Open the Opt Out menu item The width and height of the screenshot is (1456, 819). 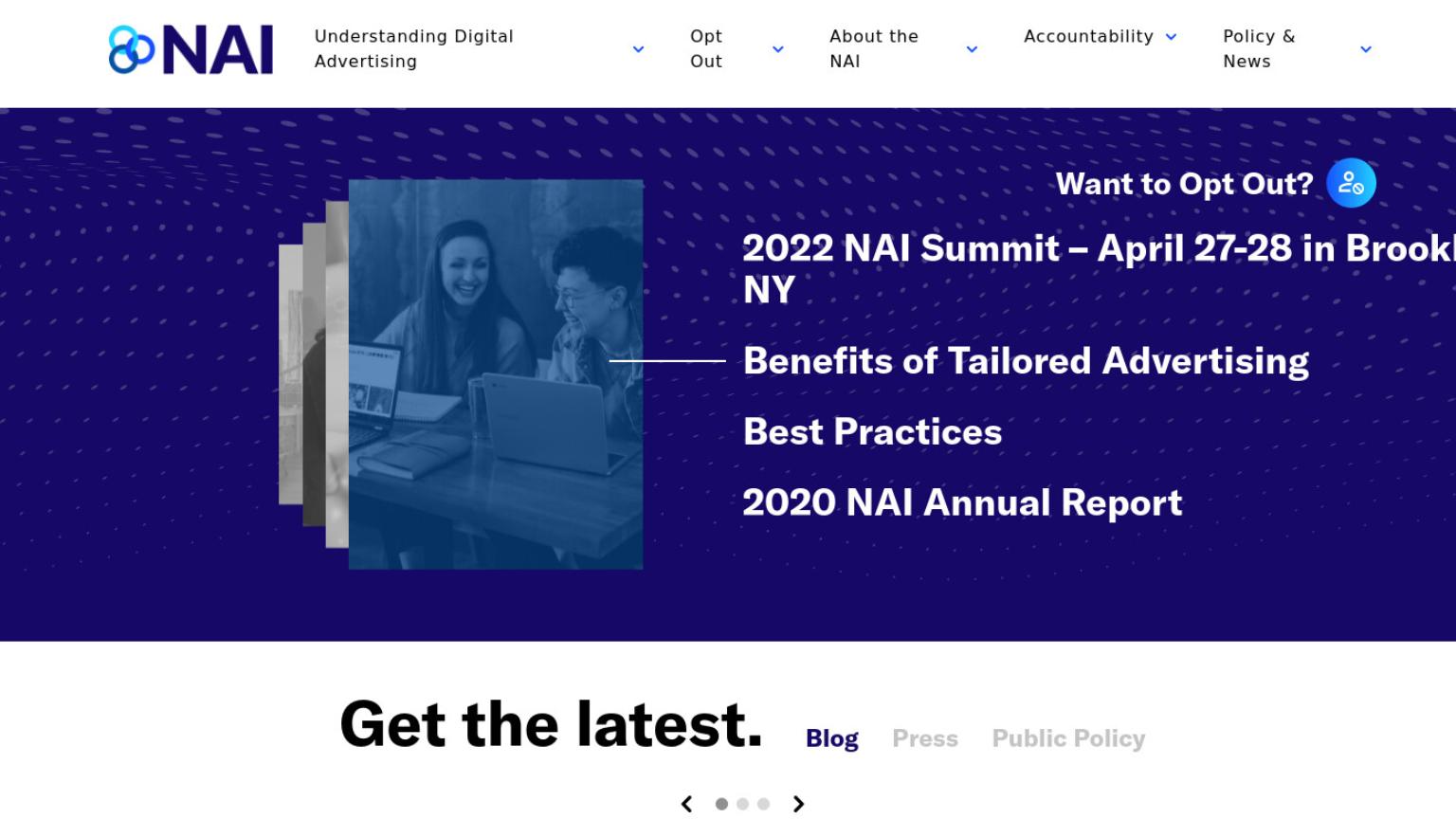[706, 48]
